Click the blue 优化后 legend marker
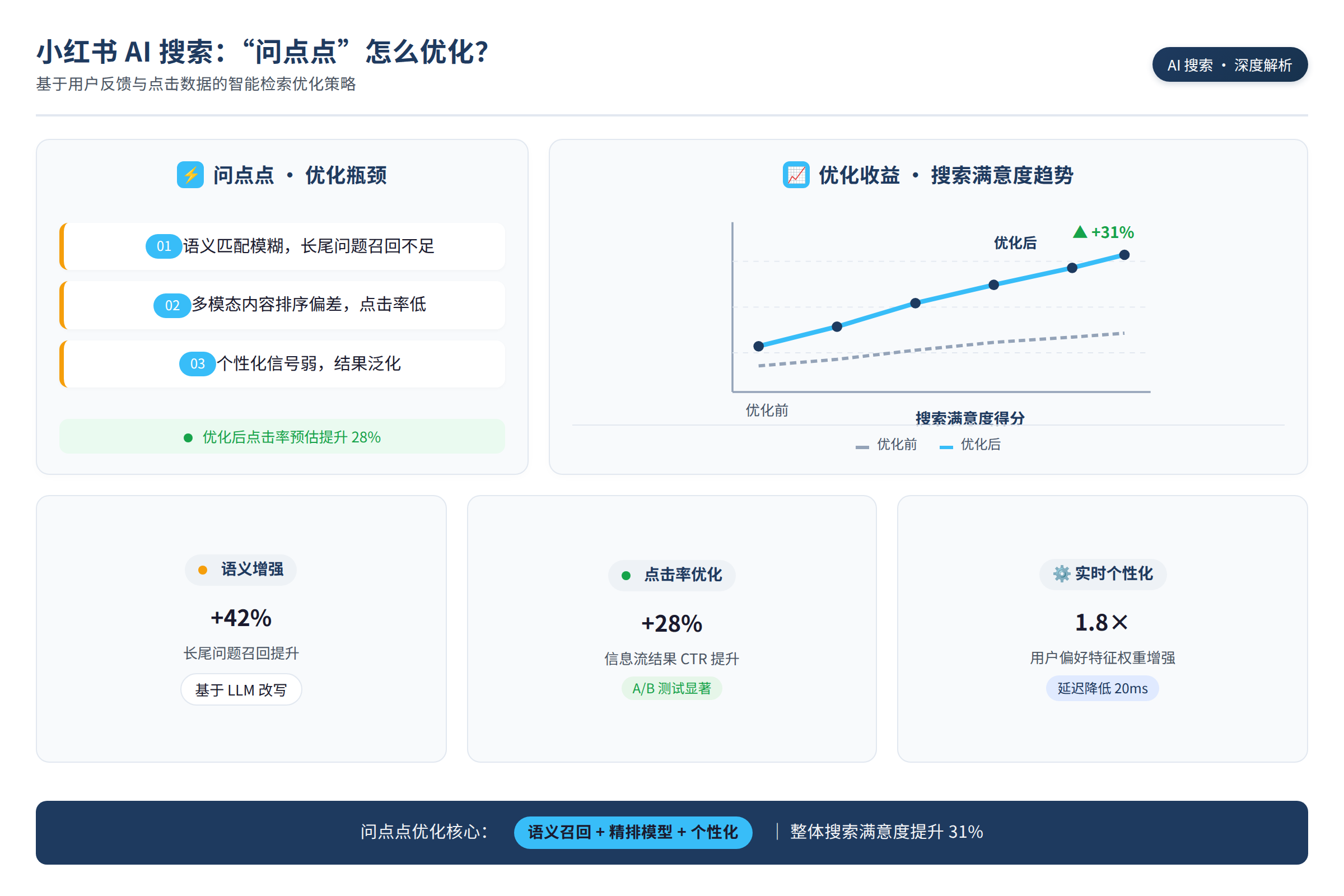This screenshot has width=1344, height=896. coord(946,447)
